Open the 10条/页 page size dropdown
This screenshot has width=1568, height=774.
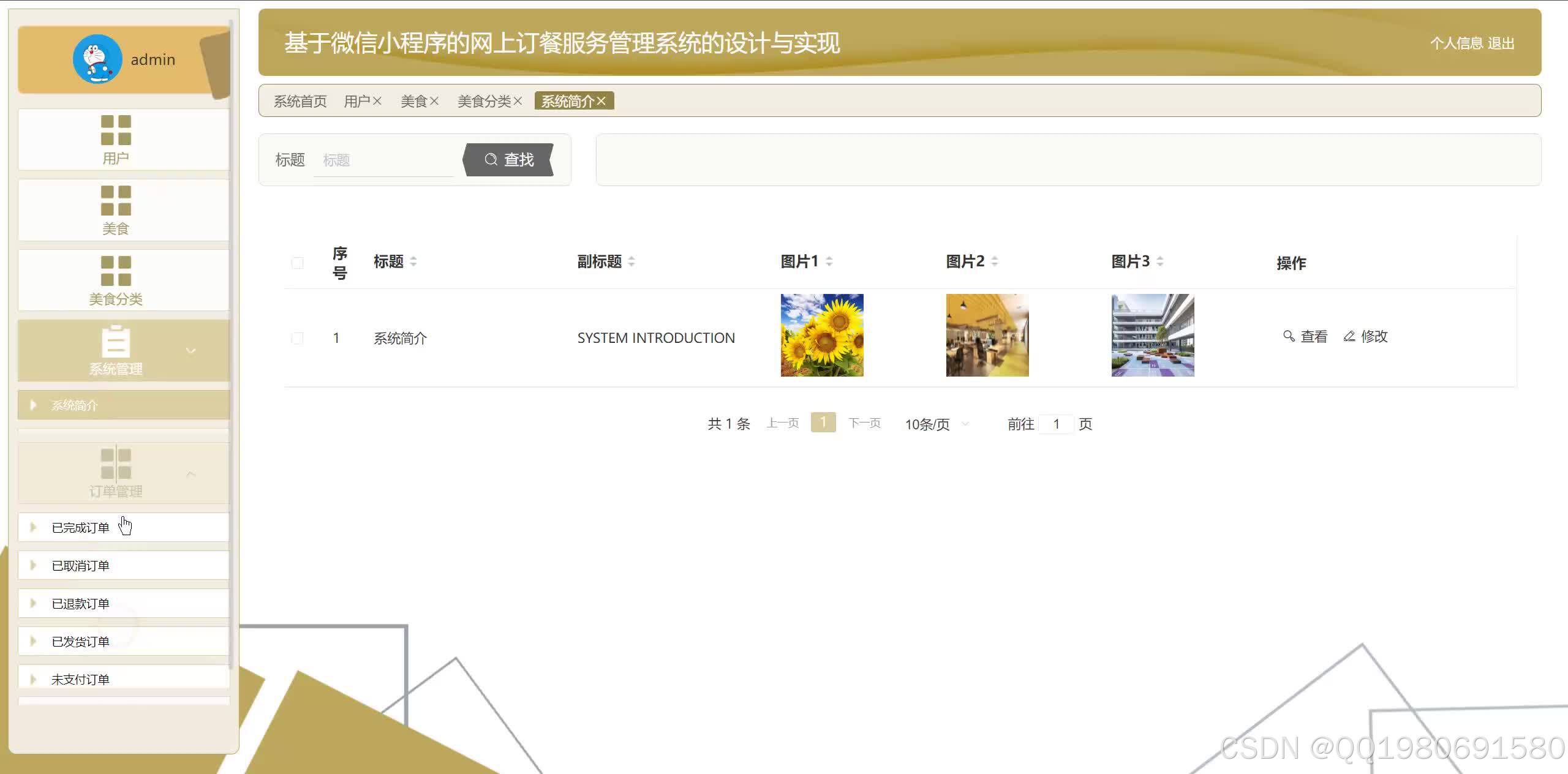[937, 424]
